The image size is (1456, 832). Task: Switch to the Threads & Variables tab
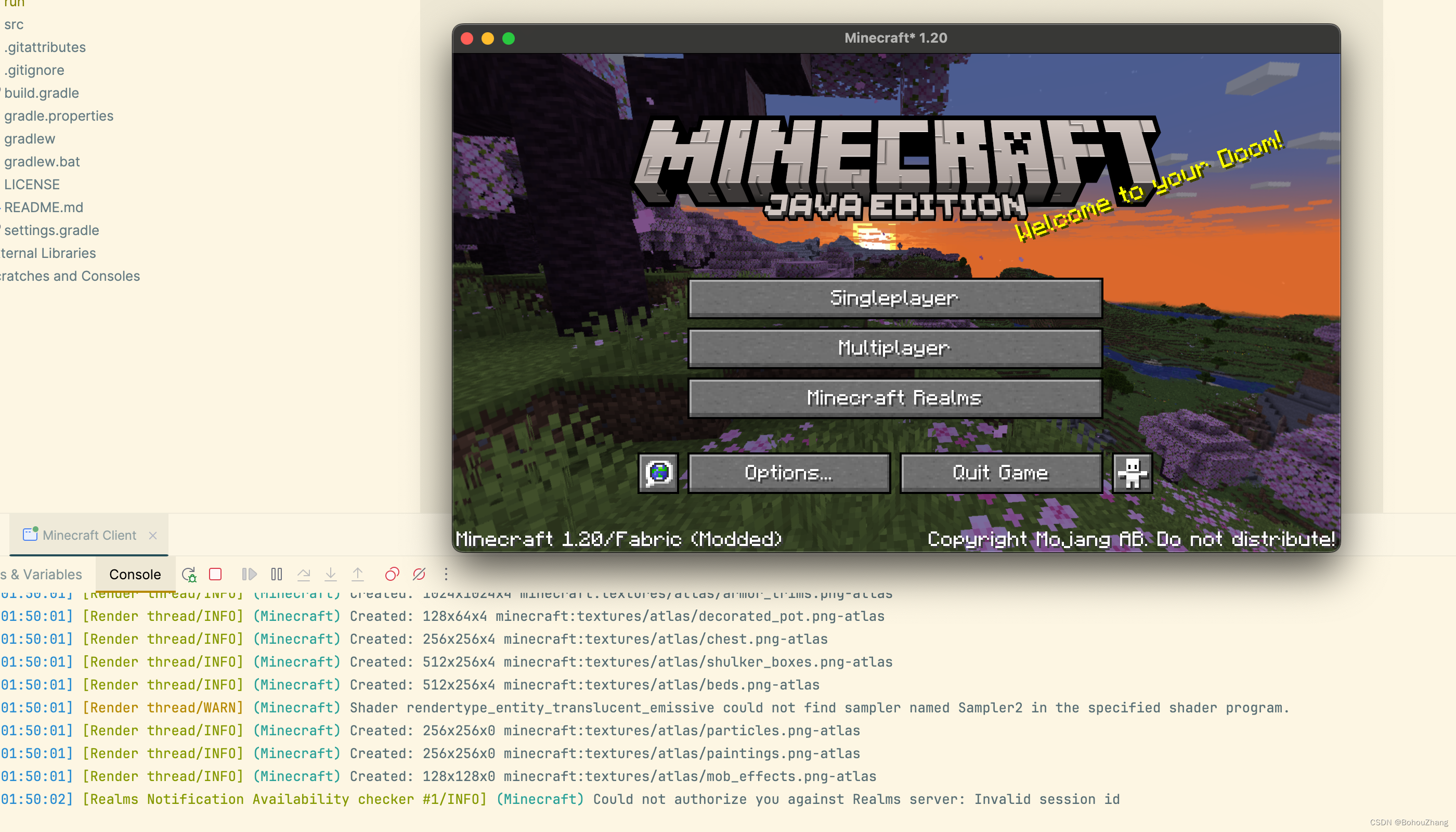[41, 574]
